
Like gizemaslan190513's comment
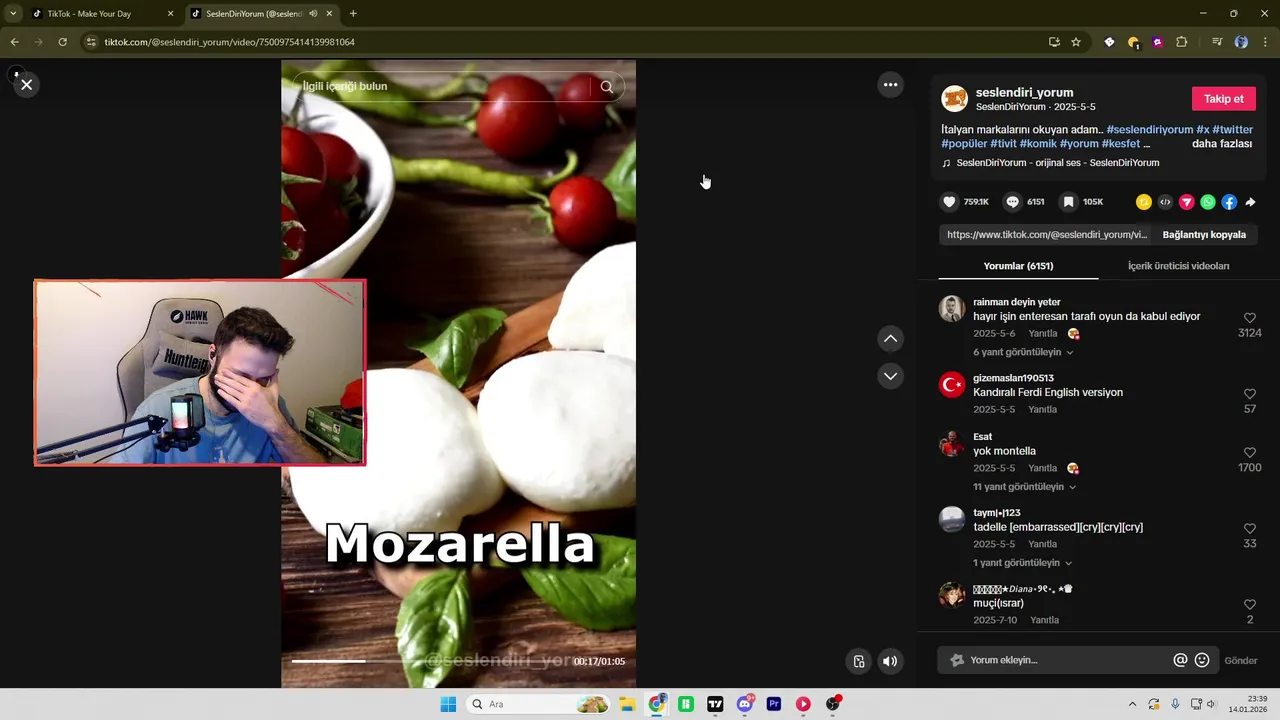[x=1249, y=394]
